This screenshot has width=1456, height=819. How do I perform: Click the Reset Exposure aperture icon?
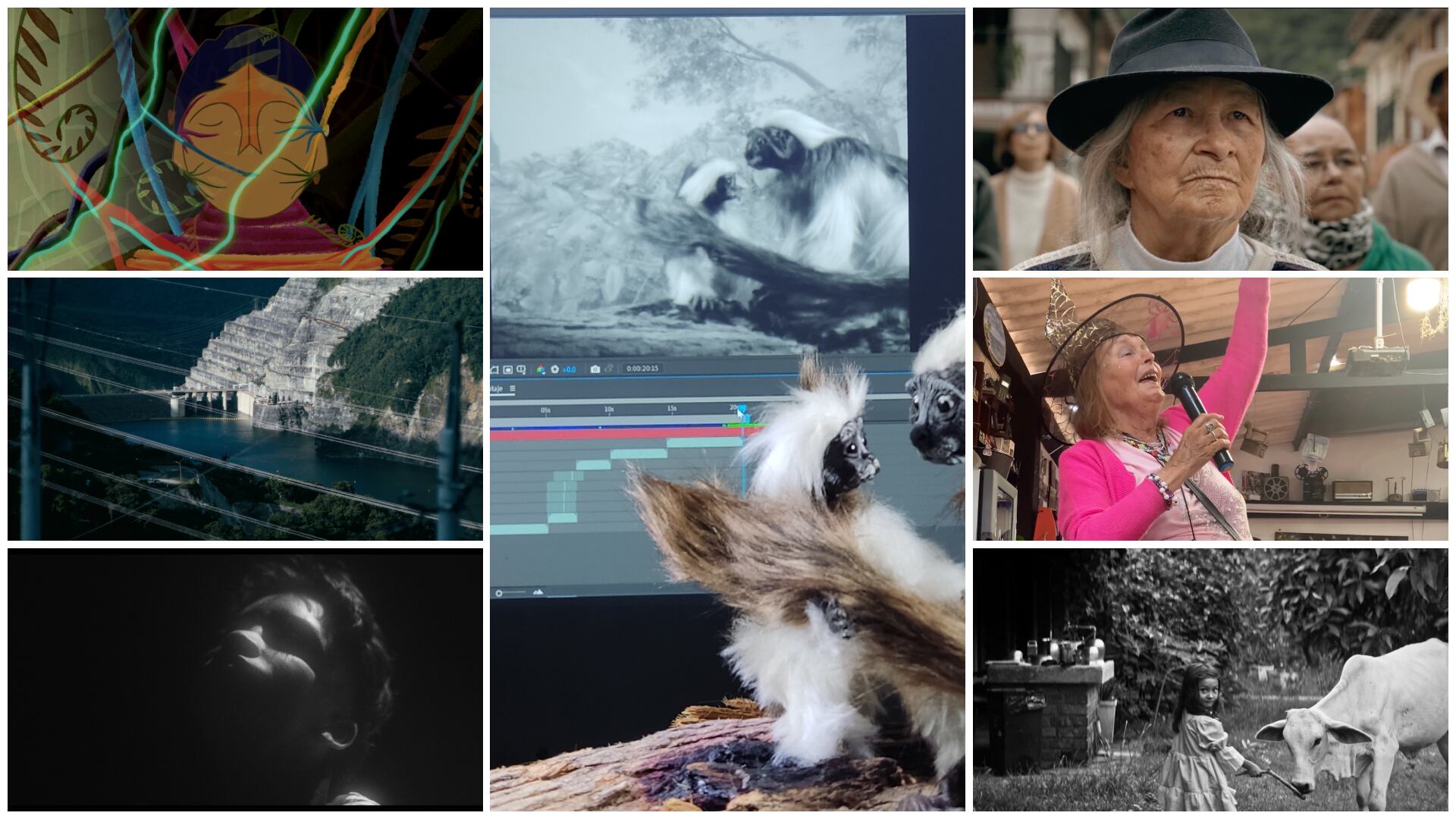click(554, 369)
